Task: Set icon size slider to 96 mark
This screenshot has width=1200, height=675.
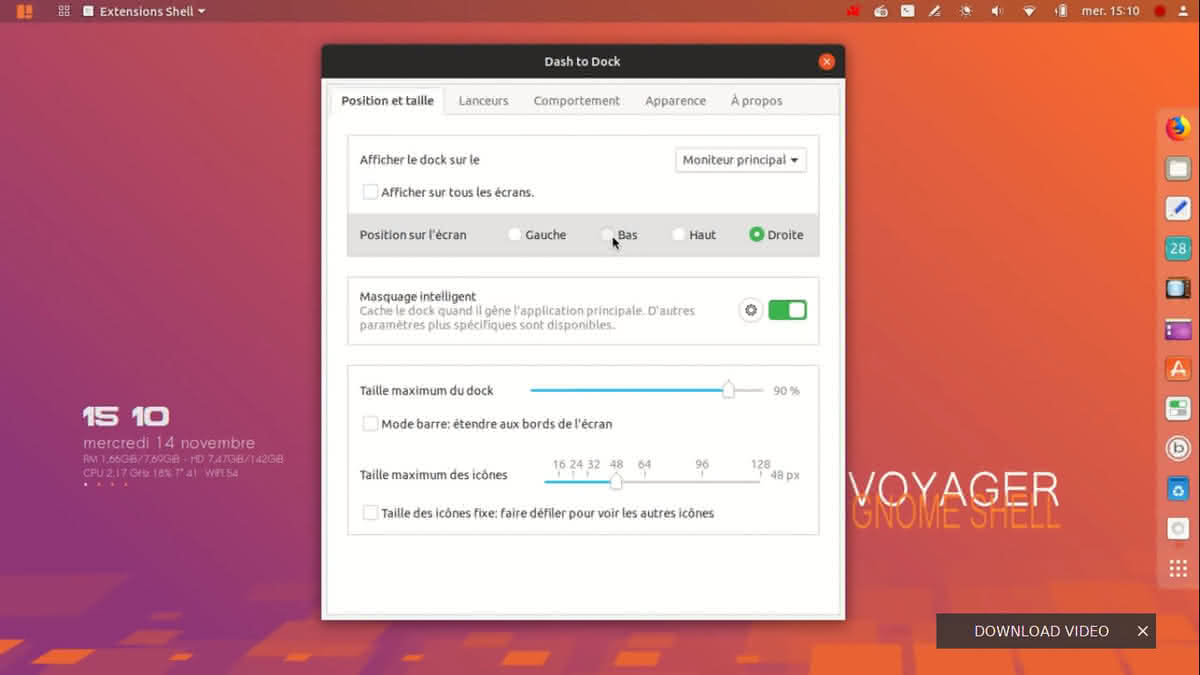Action: click(x=702, y=480)
